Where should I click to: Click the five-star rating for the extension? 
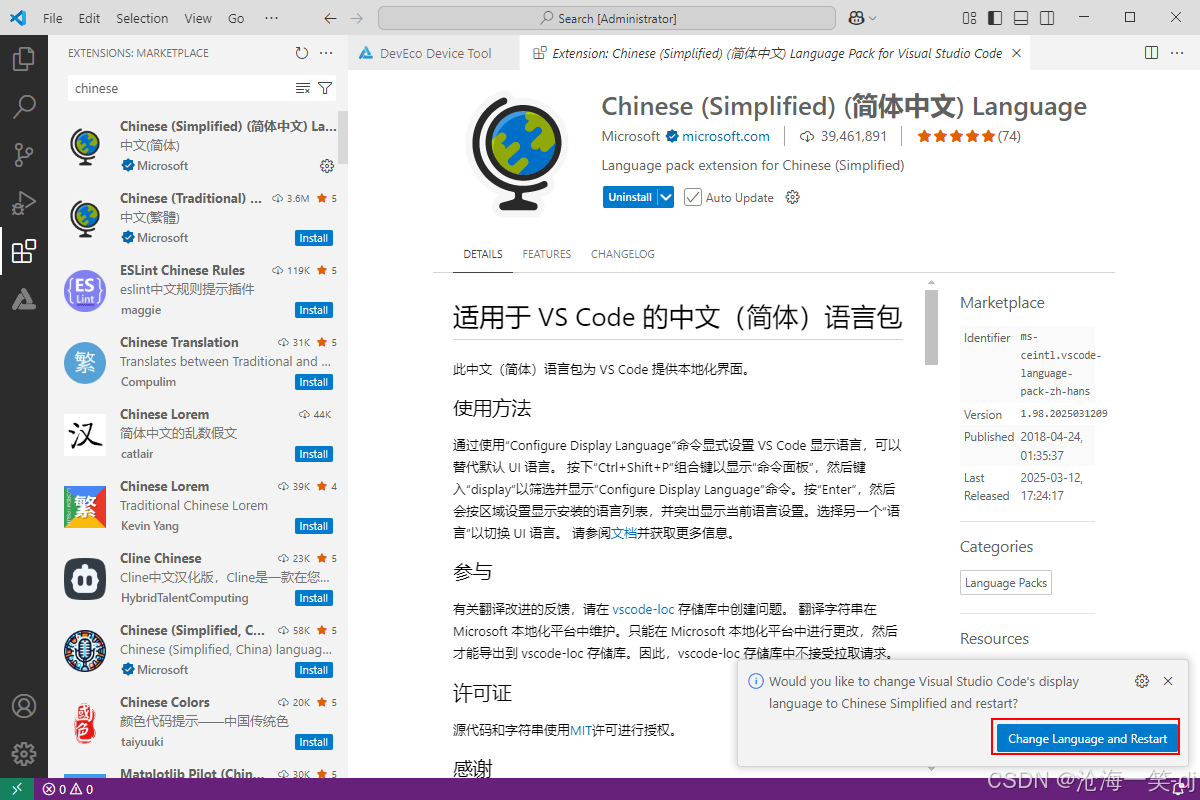pyautogui.click(x=956, y=136)
